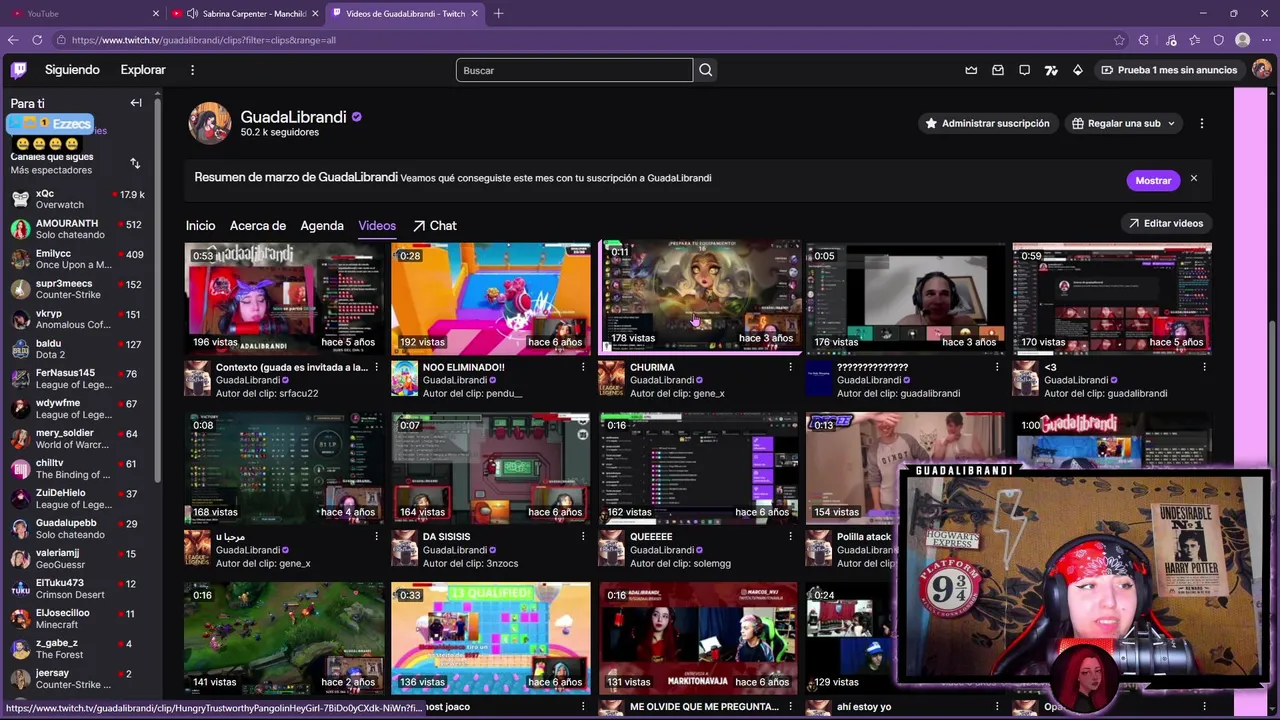Screen dimensions: 1280x720
Task: Click Administrar suscripción button
Action: pos(986,123)
